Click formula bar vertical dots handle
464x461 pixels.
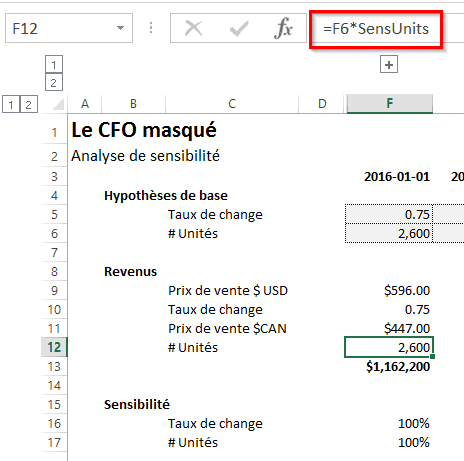click(x=151, y=28)
